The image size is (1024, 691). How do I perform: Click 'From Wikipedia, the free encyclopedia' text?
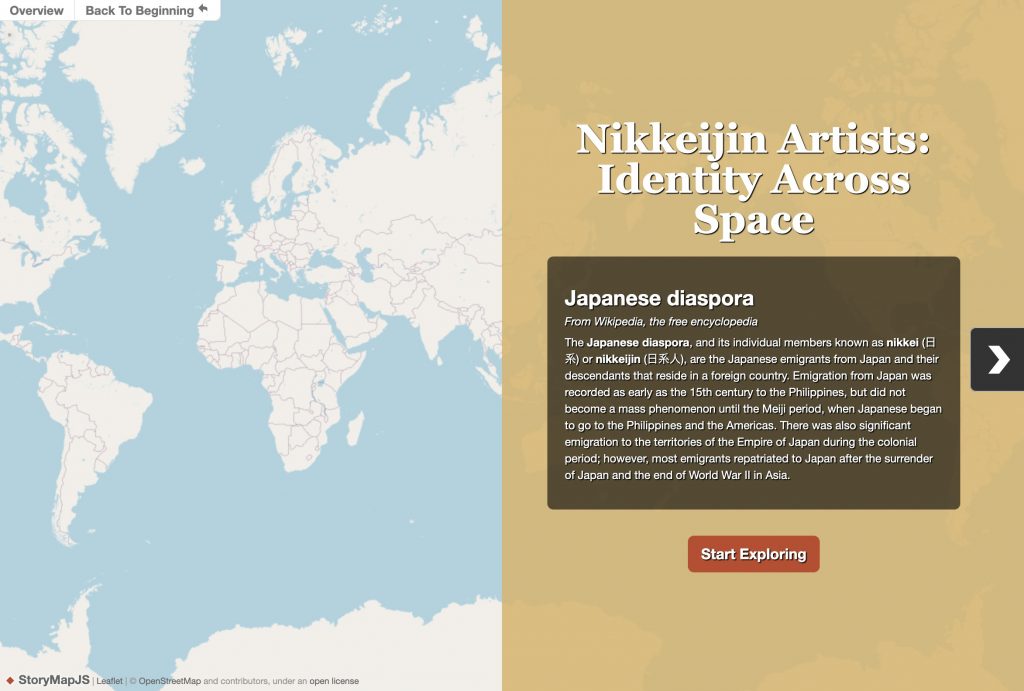coord(661,321)
